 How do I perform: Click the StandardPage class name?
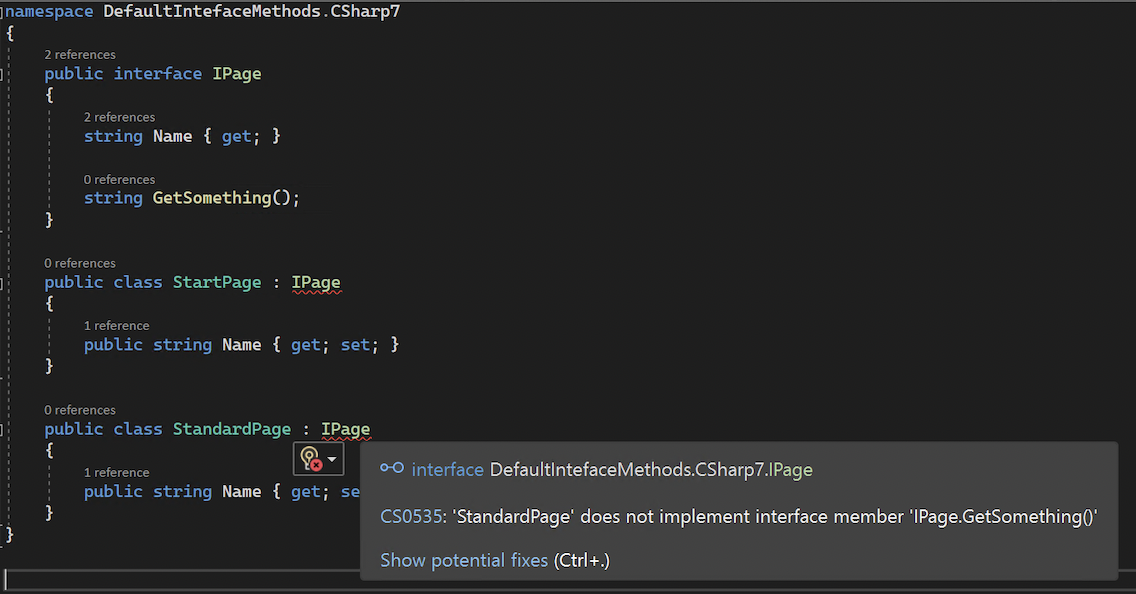click(x=232, y=430)
